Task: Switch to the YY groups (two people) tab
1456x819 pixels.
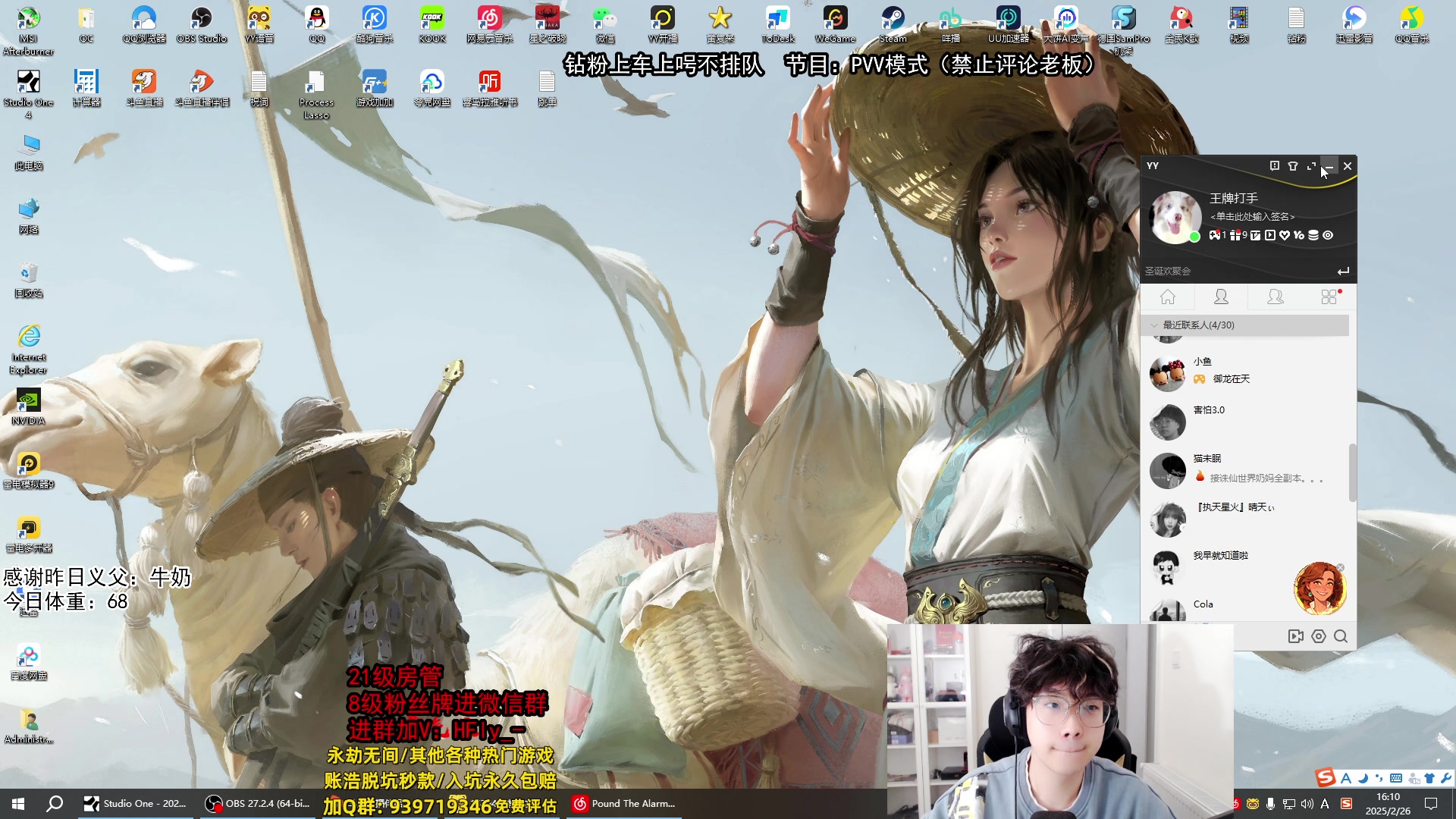Action: click(x=1276, y=297)
